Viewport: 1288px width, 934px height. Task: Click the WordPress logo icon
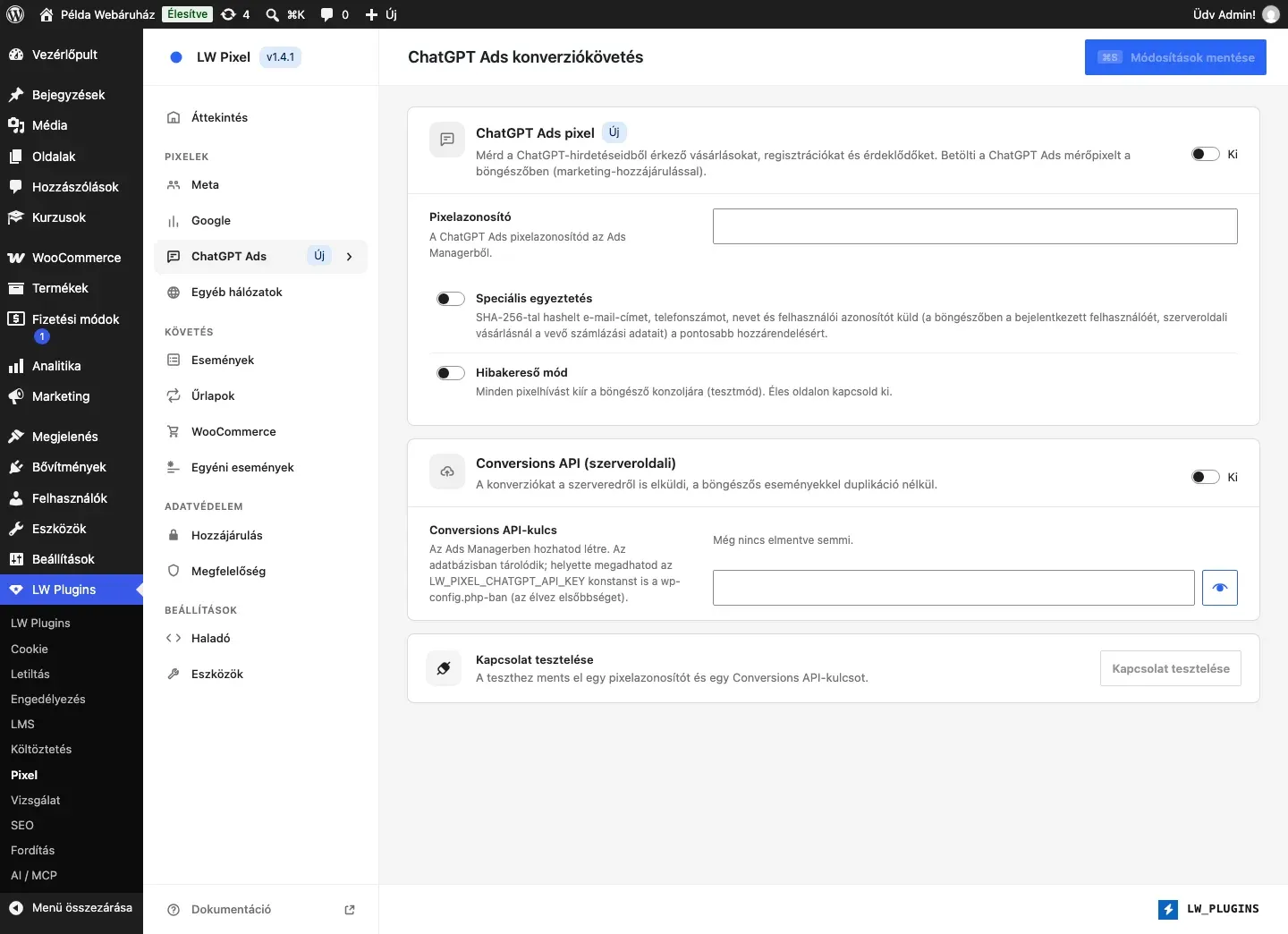pyautogui.click(x=15, y=14)
